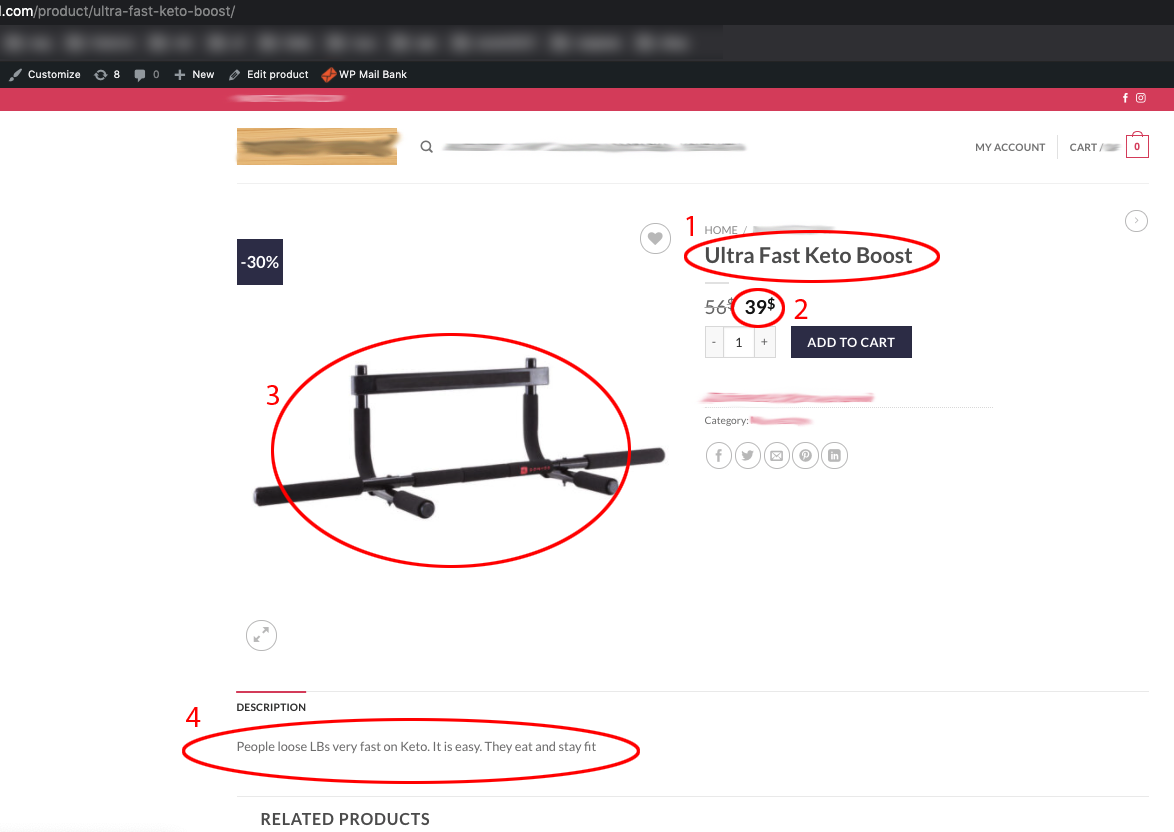Screen dimensions: 1174x832
Task: Click the Add to Cart button
Action: [x=851, y=342]
